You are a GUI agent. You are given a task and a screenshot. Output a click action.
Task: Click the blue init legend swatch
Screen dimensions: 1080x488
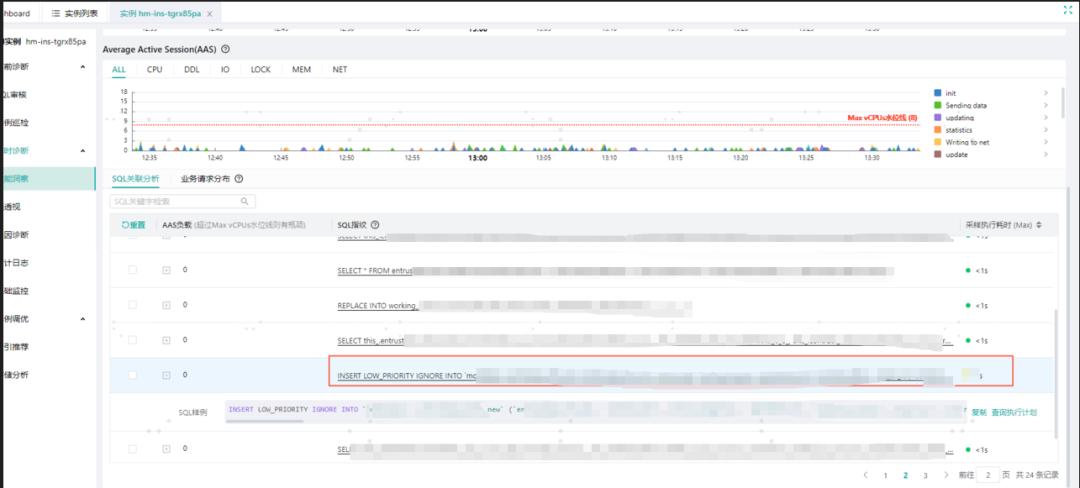pyautogui.click(x=937, y=93)
